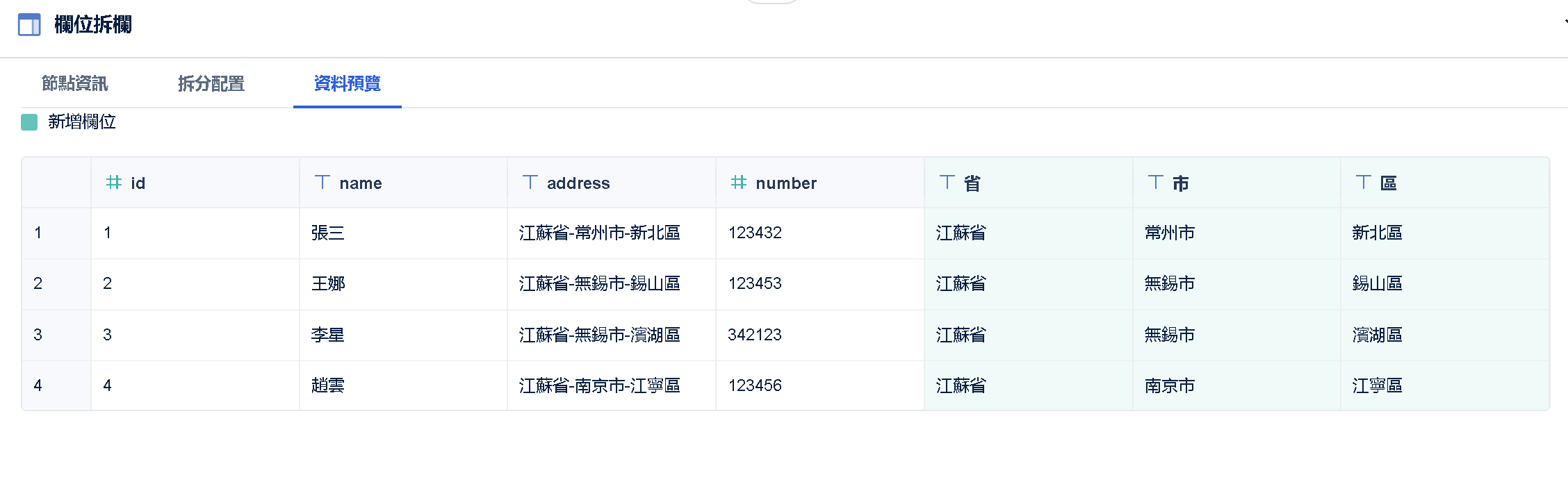Click the address cell 江蘇省-南京市-江寧區
The width and height of the screenshot is (1568, 482).
pos(600,385)
